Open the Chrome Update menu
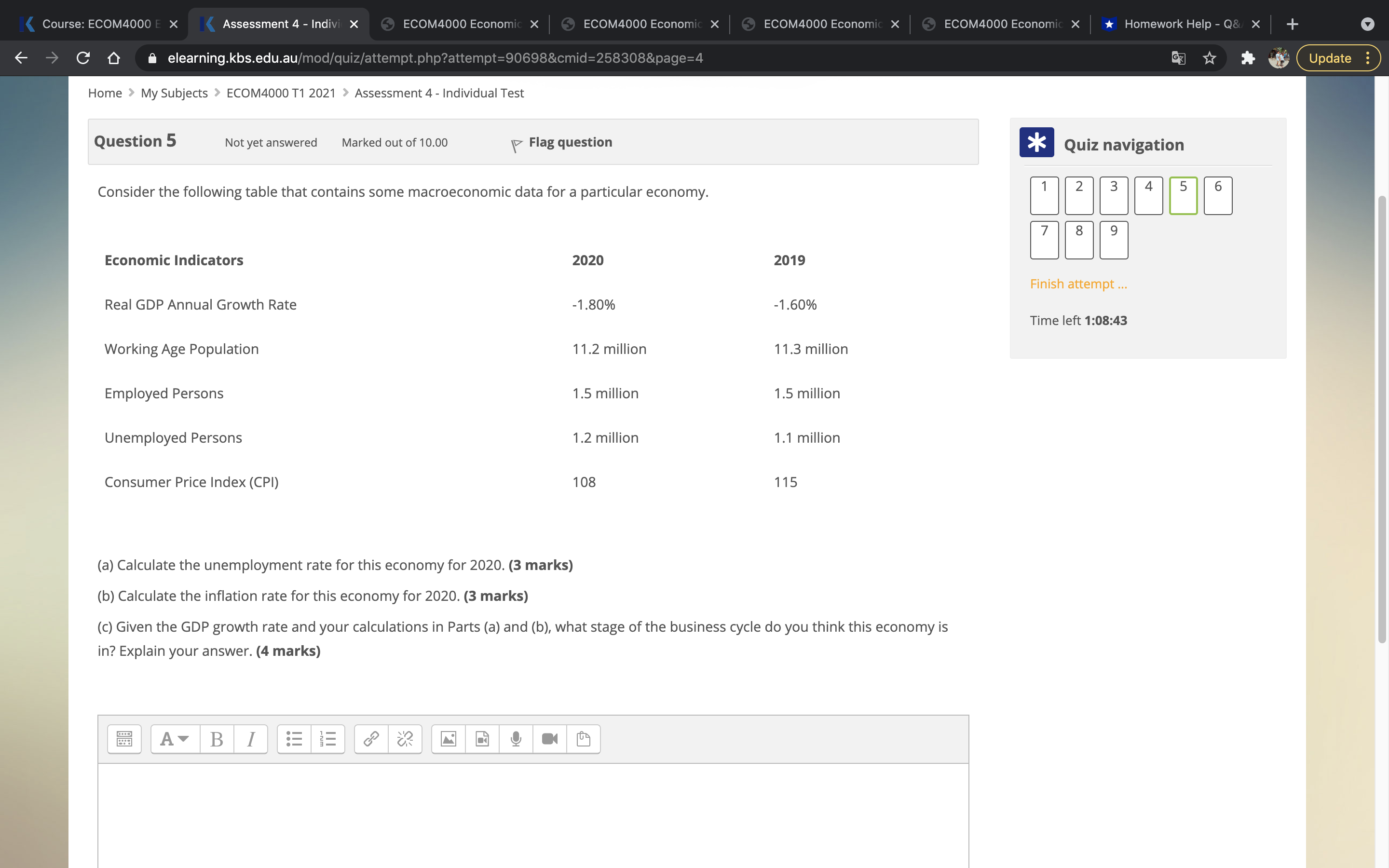This screenshot has height=868, width=1389. [x=1337, y=58]
